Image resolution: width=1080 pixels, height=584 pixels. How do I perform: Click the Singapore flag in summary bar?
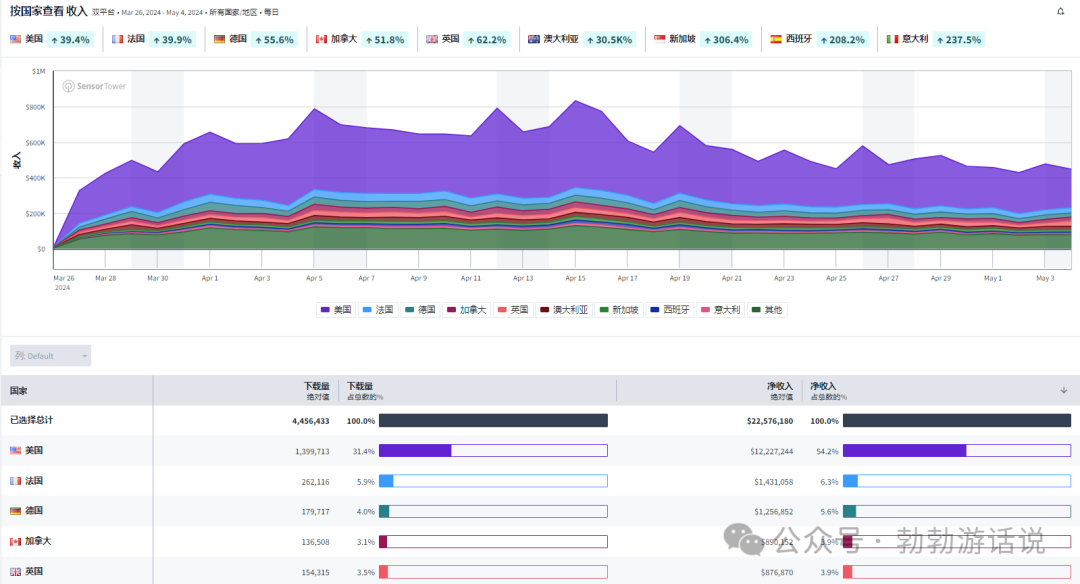[x=659, y=39]
